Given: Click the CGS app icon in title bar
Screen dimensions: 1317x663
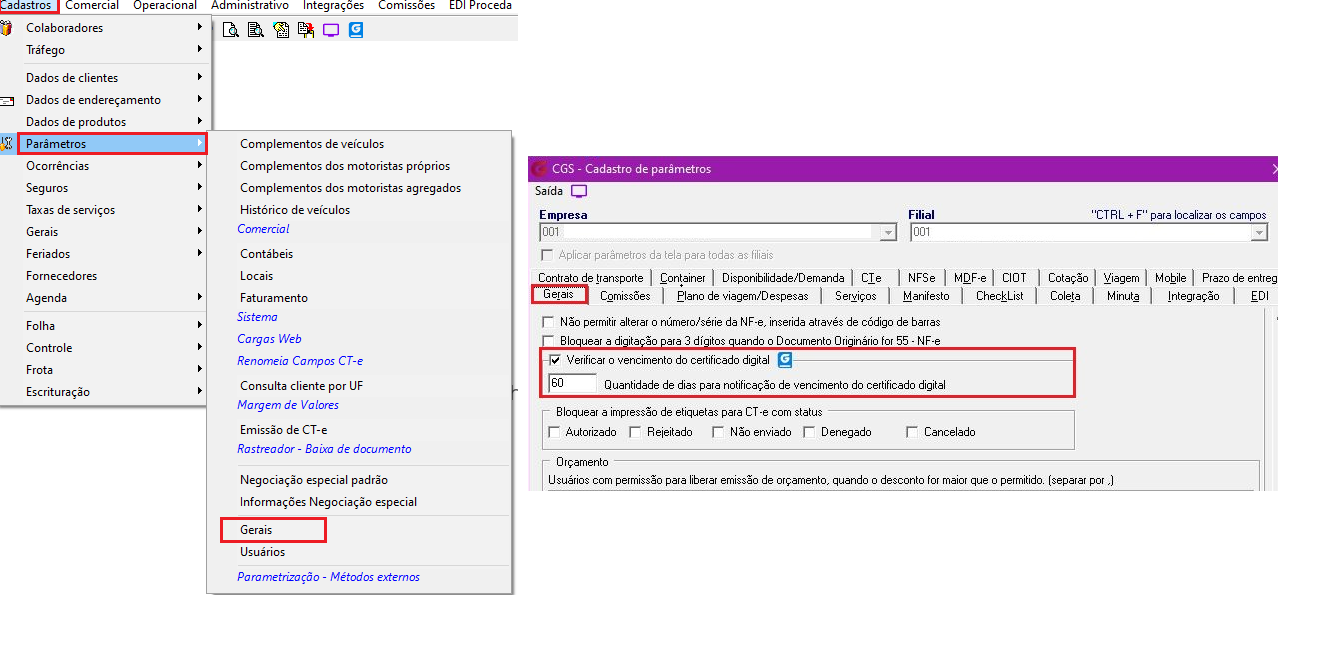Looking at the screenshot, I should [x=540, y=169].
